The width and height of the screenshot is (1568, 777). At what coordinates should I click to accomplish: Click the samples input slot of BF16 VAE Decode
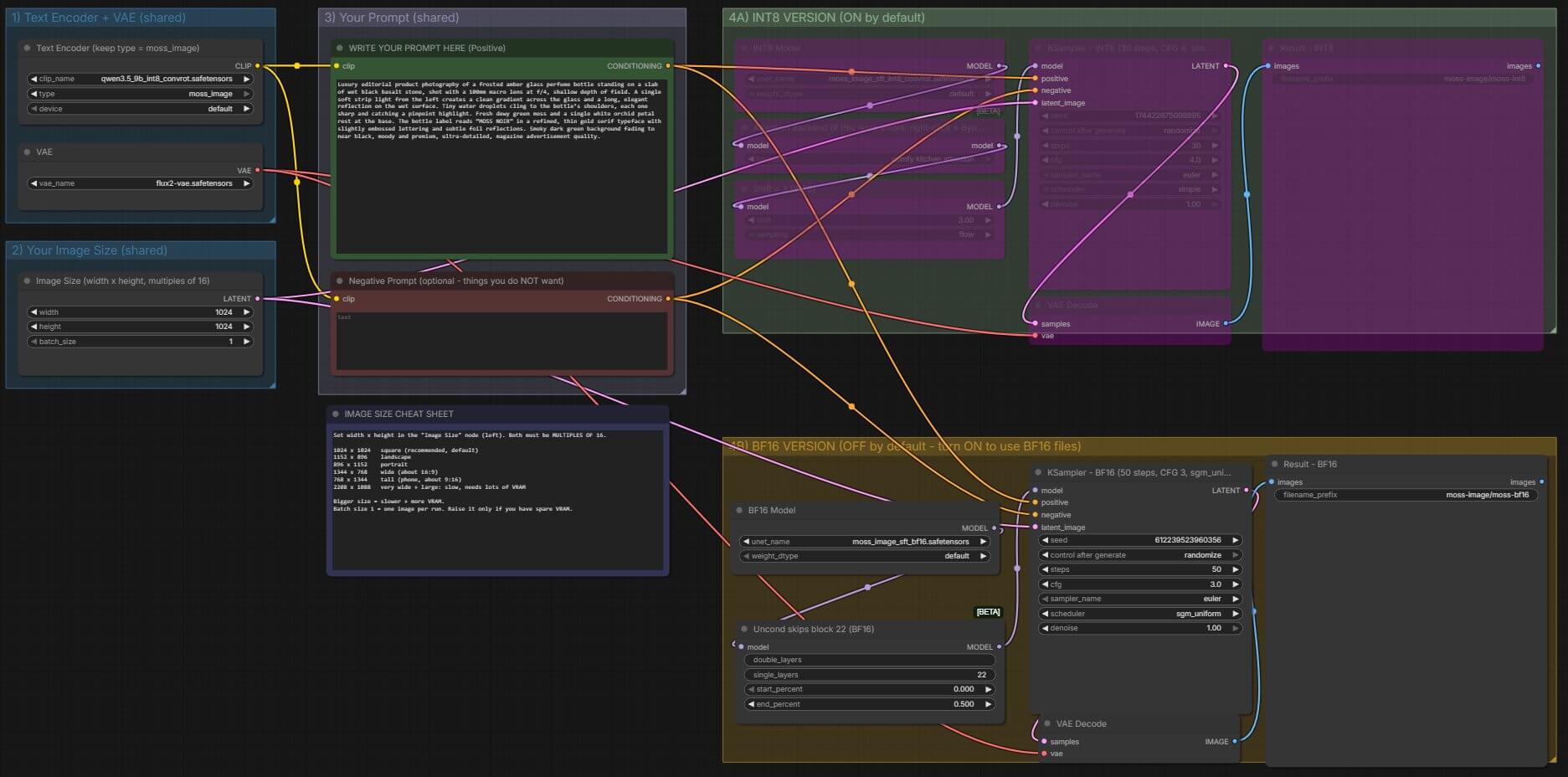[x=1044, y=741]
